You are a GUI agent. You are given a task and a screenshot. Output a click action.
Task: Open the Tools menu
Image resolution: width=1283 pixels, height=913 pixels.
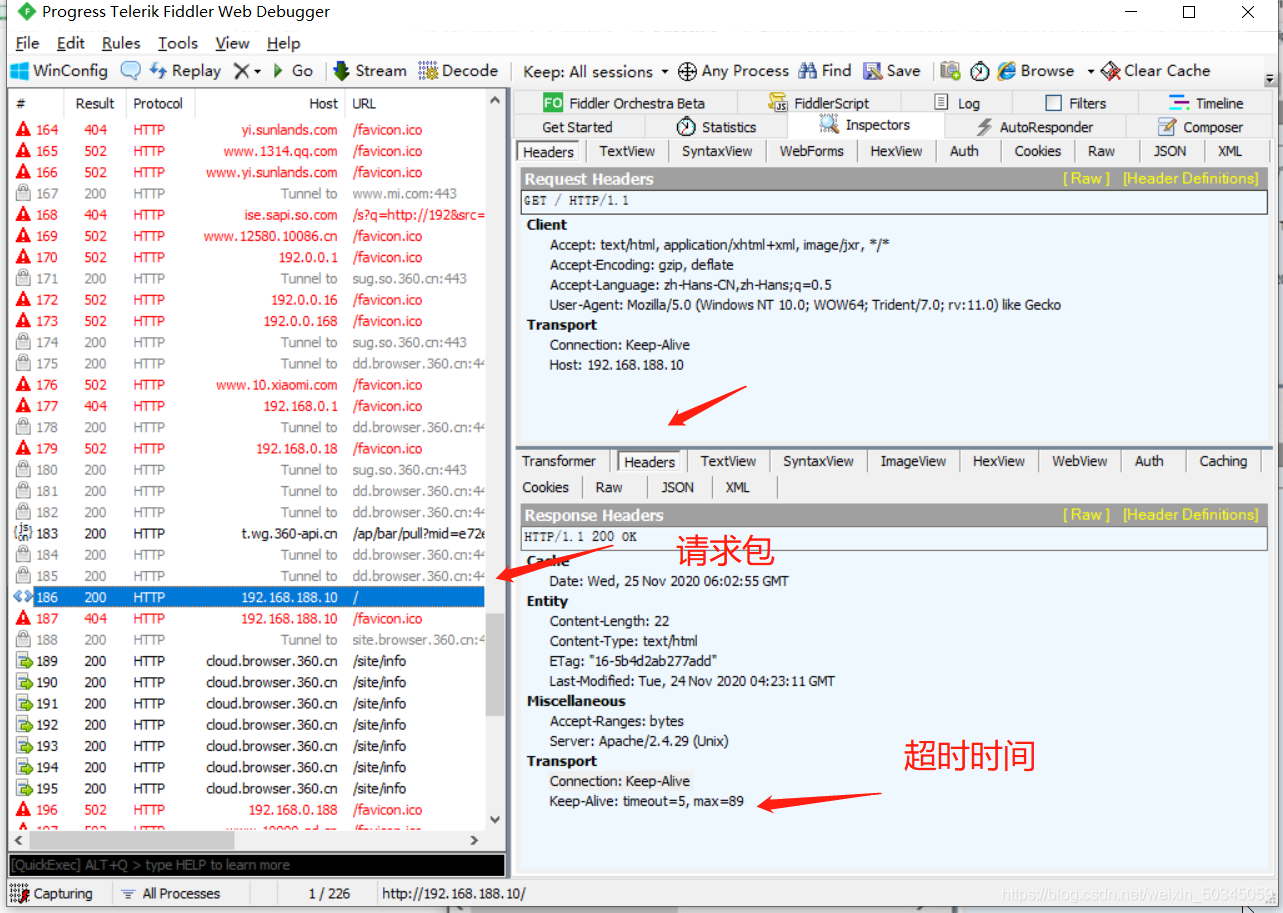point(178,43)
